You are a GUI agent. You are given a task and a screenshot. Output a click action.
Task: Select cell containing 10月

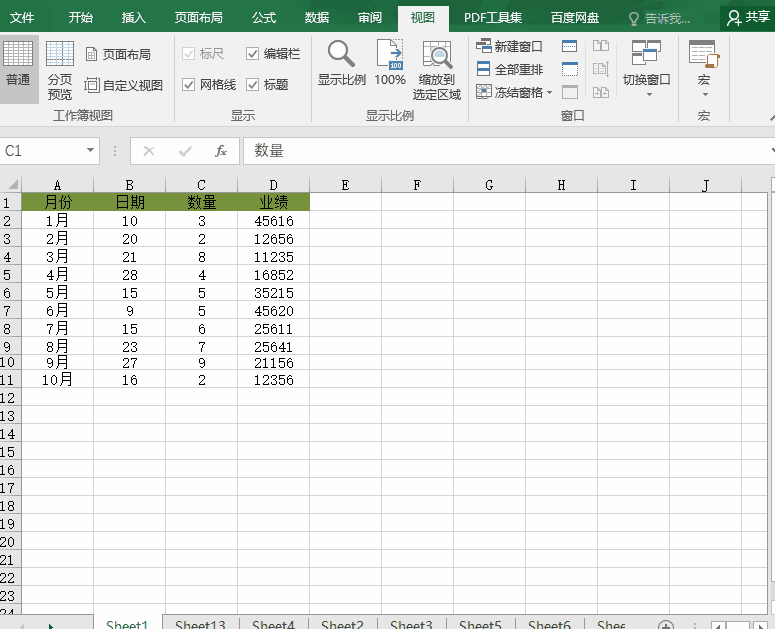coord(57,379)
